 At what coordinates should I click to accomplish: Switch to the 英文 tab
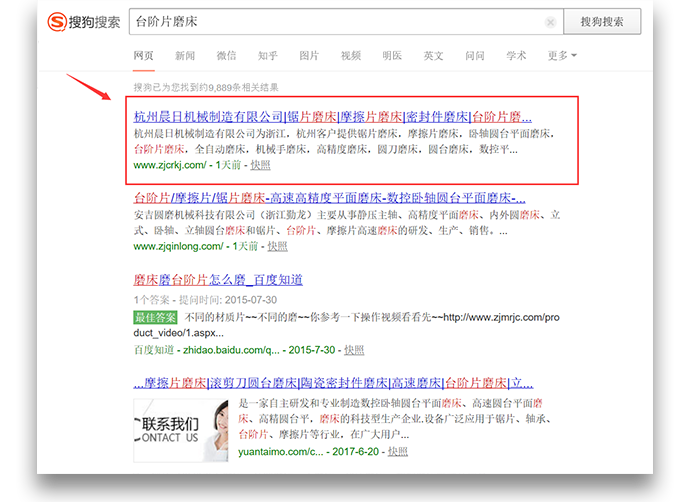(433, 56)
